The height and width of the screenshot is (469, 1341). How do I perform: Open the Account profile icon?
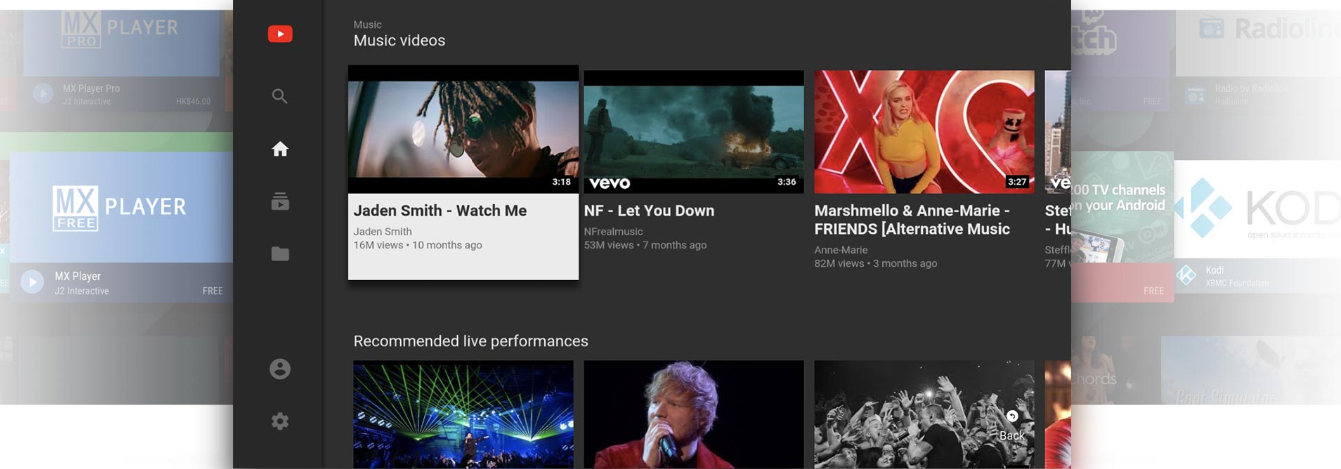click(x=280, y=369)
